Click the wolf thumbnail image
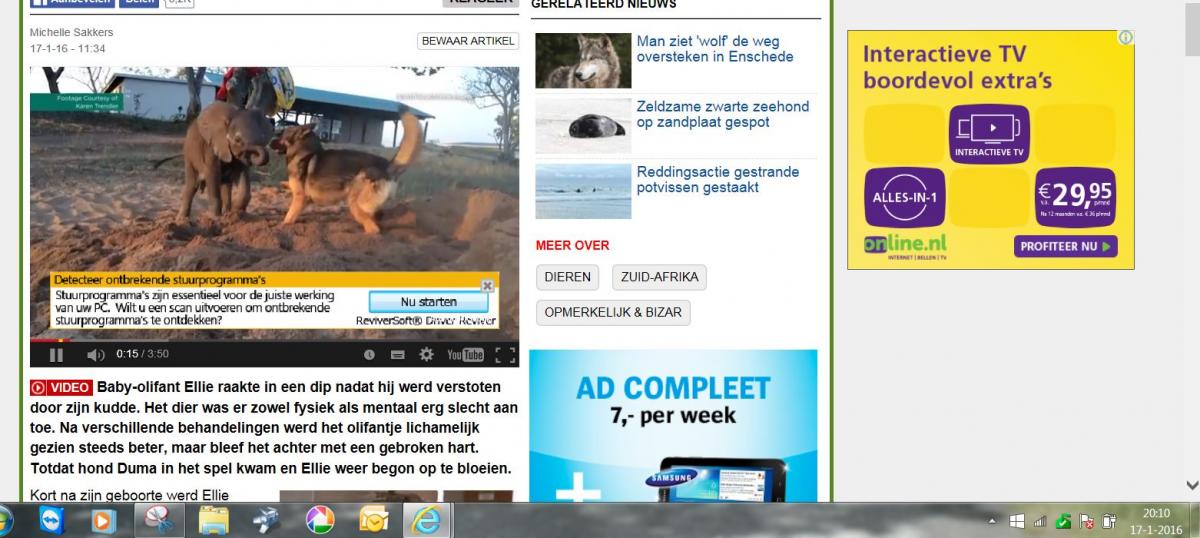 tap(583, 61)
